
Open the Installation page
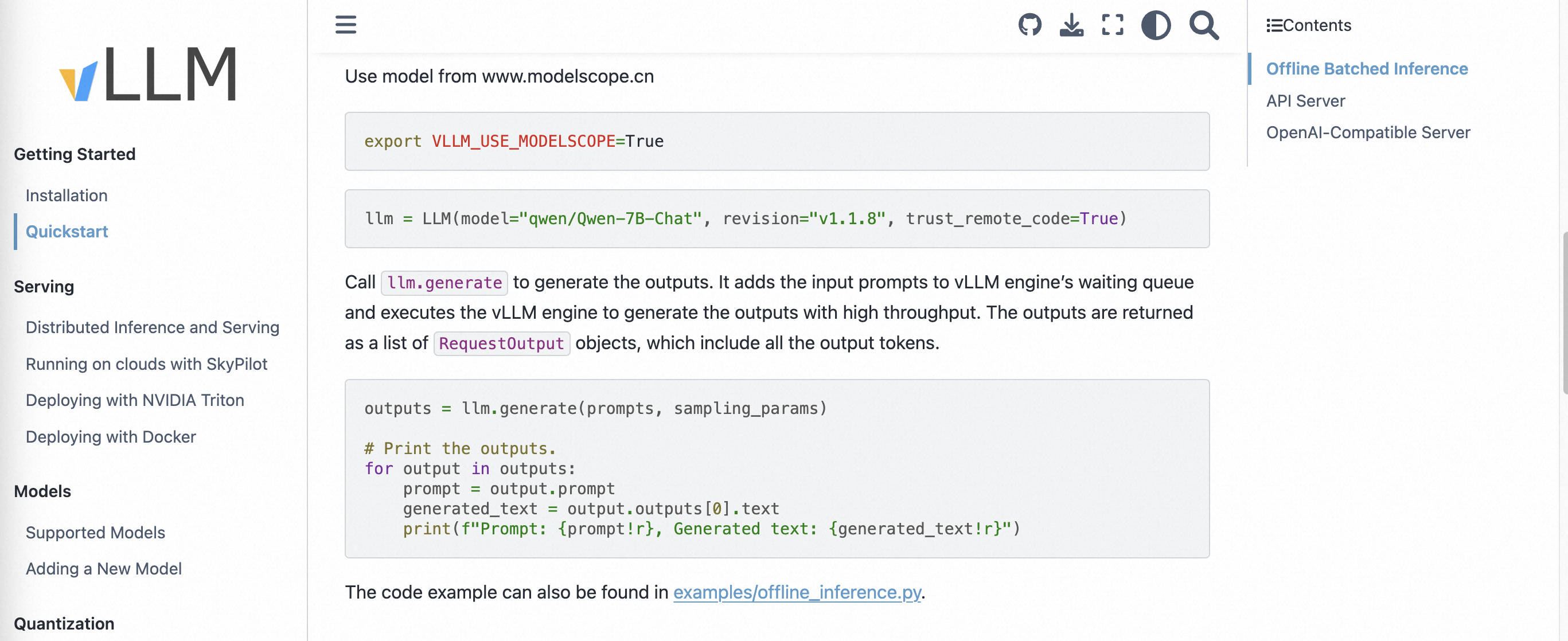[x=67, y=196]
